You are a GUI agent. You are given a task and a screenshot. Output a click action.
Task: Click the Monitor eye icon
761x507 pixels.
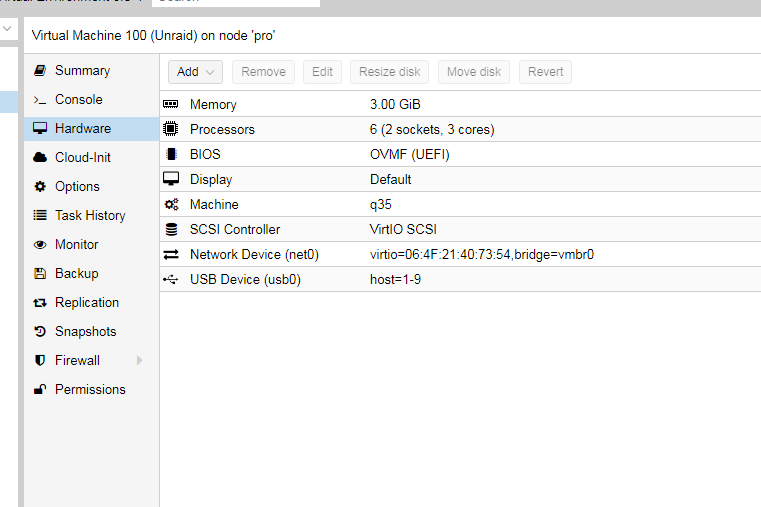pyautogui.click(x=40, y=245)
